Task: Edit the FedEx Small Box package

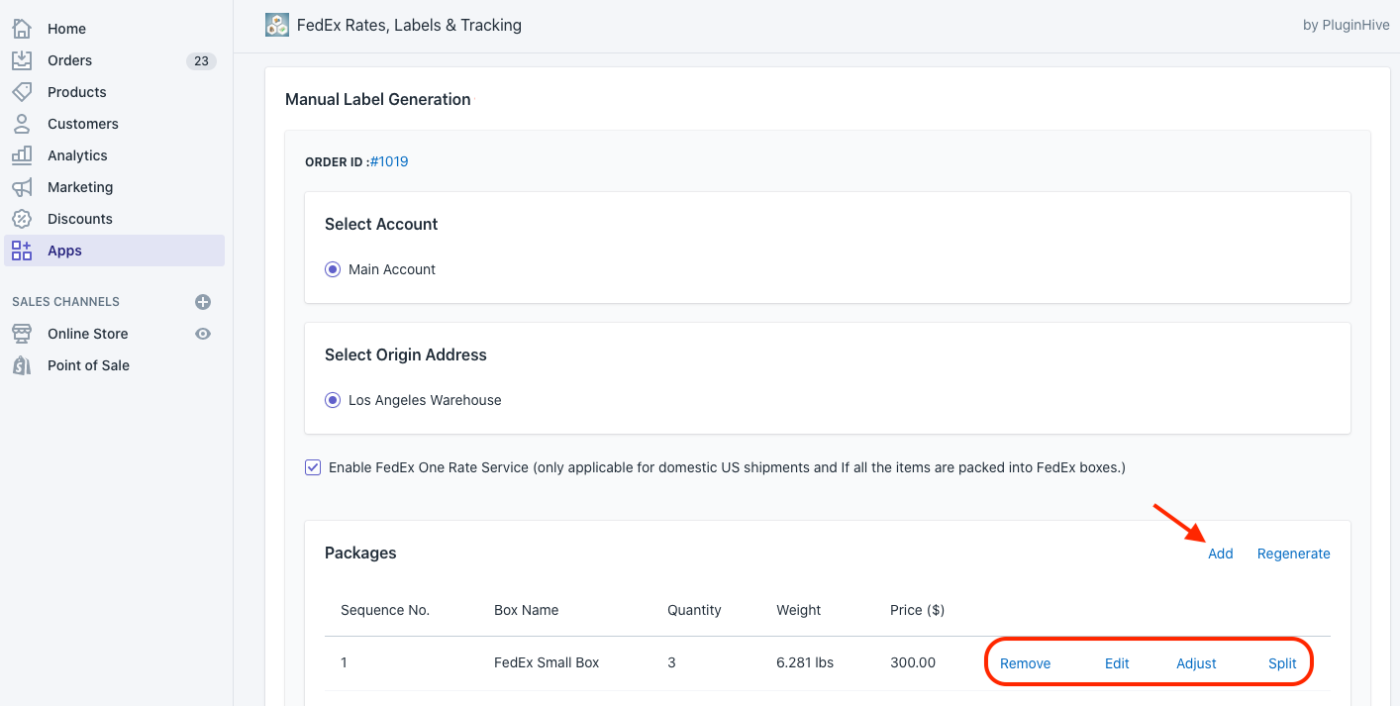Action: (x=1117, y=663)
